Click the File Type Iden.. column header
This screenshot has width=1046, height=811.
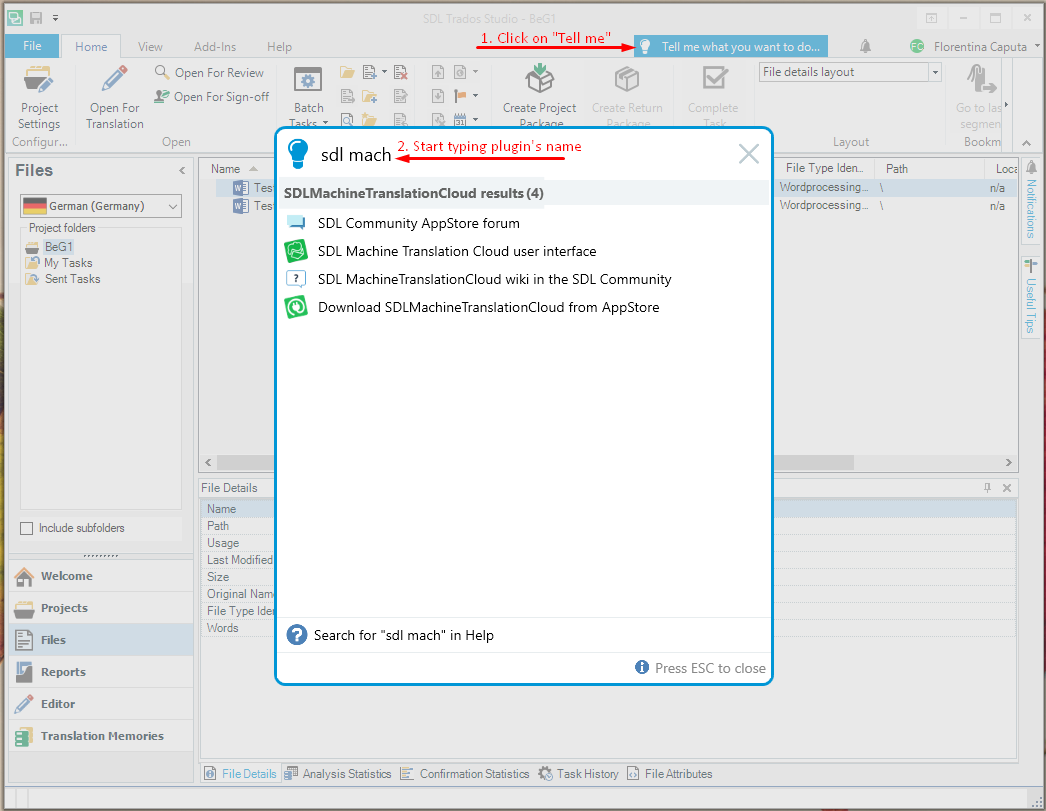click(825, 168)
